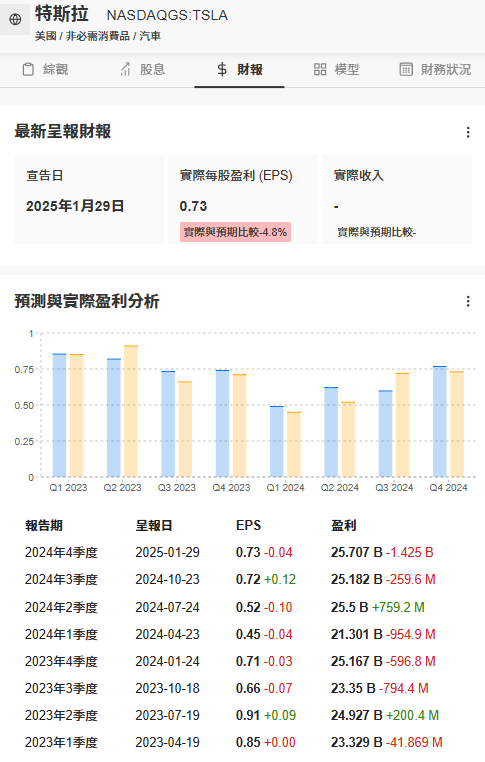Click the Q1 2024 blue bar

[277, 441]
